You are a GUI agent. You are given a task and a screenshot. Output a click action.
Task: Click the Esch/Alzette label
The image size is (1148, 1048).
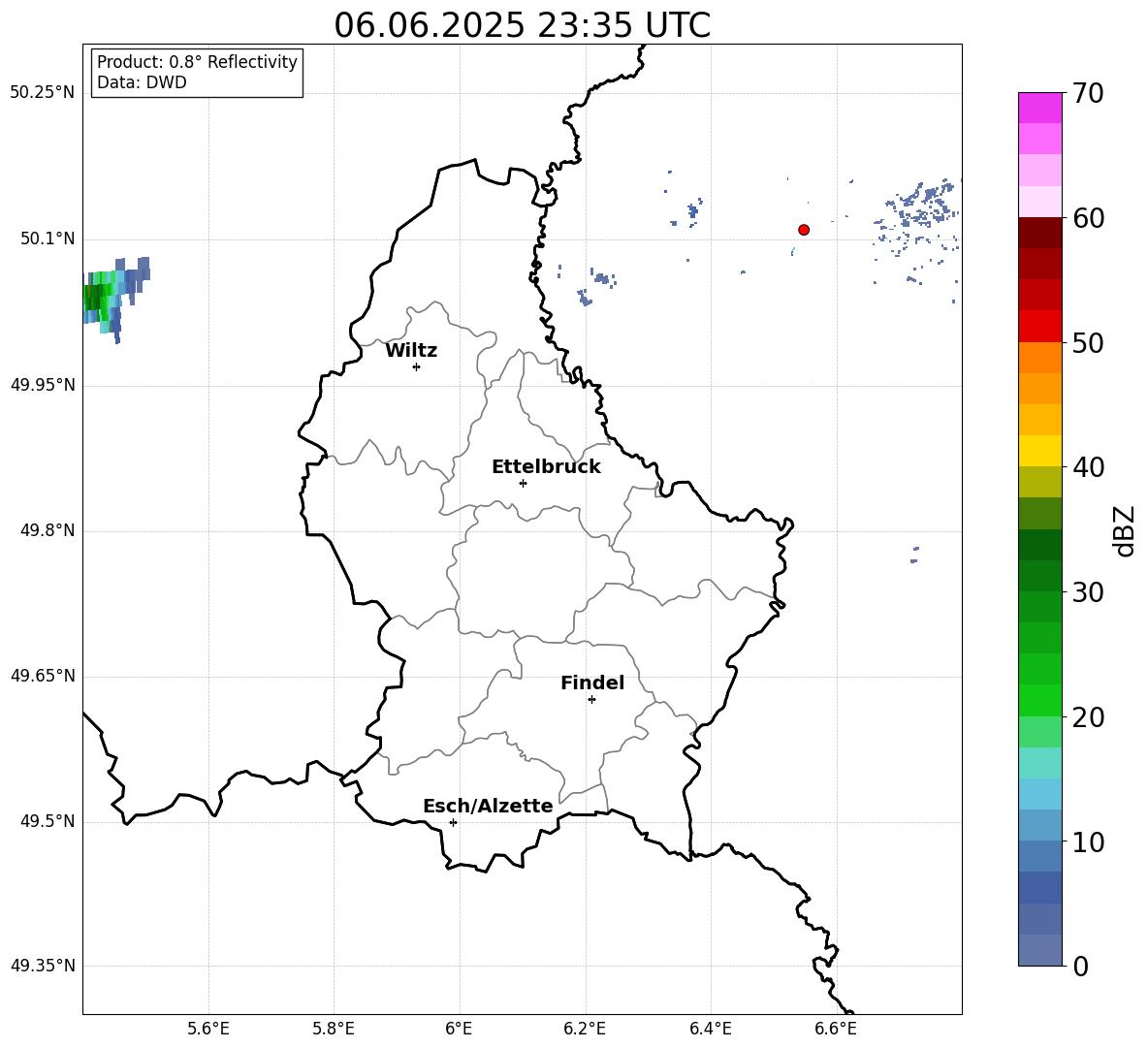click(x=488, y=807)
